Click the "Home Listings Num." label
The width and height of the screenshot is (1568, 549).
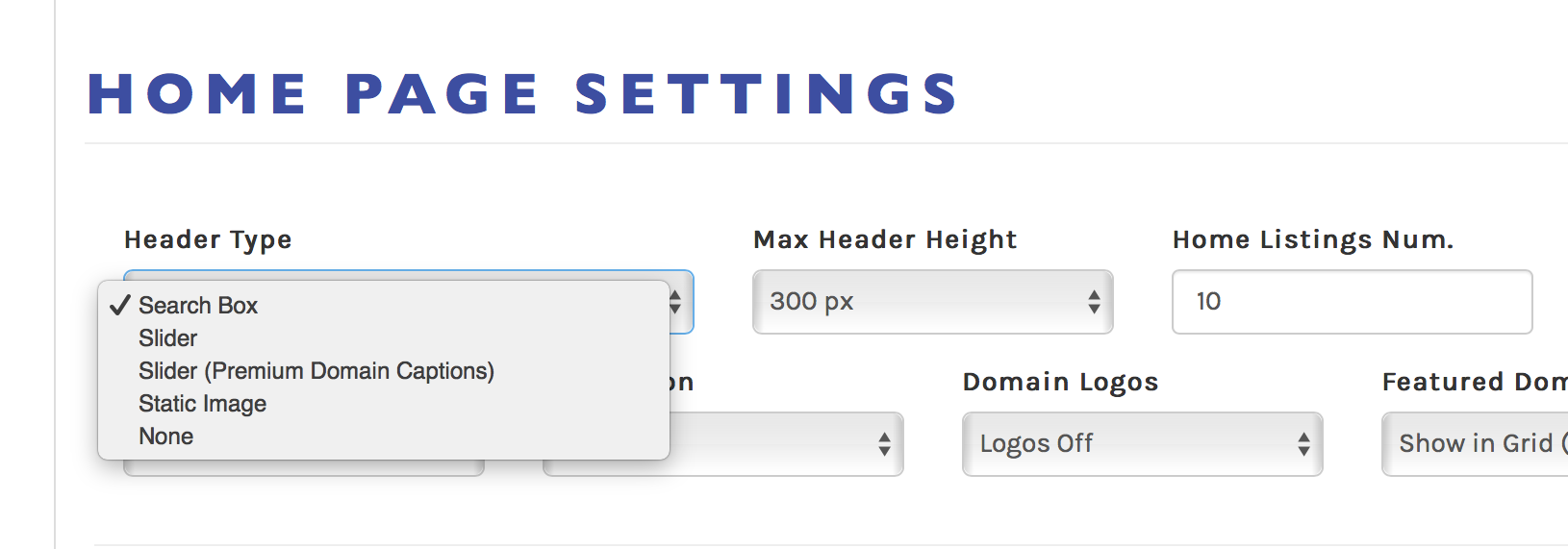pos(1313,239)
